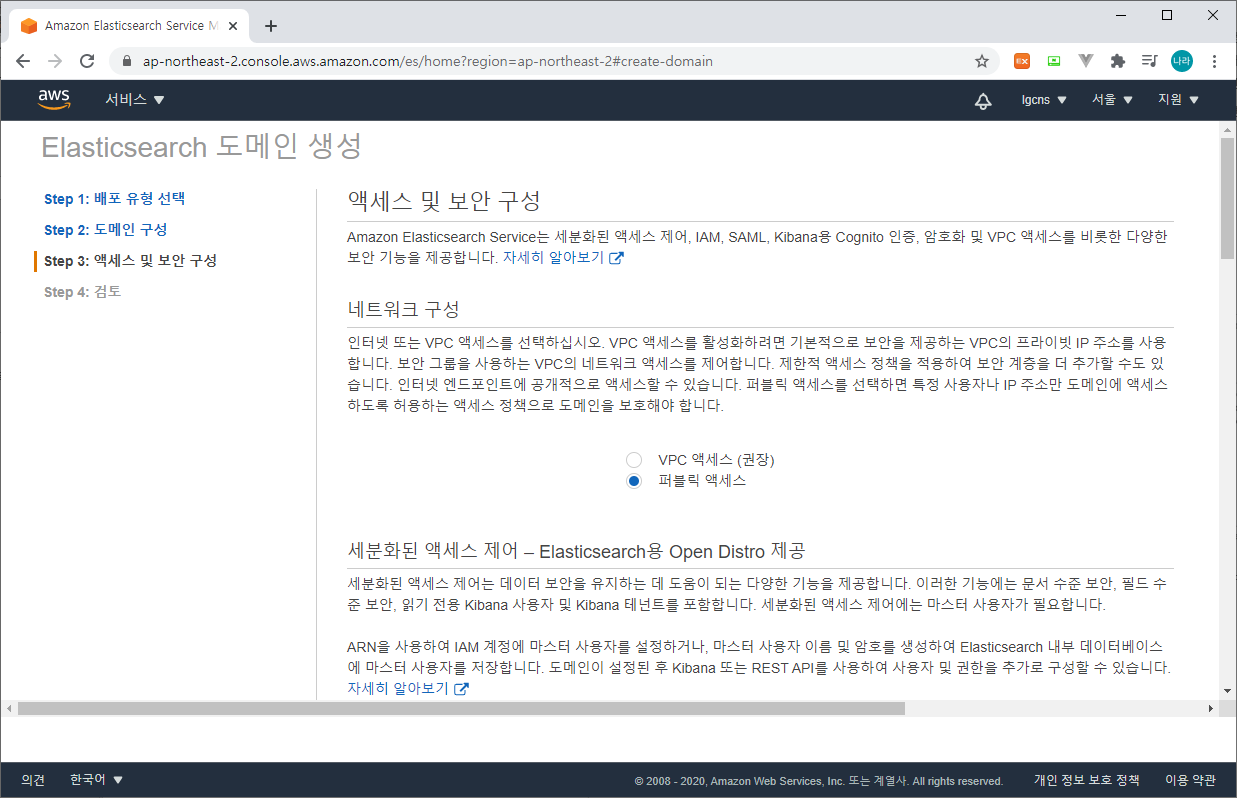Click the 액세스 및 보안 구성 heading
This screenshot has width=1237, height=798.
[444, 200]
